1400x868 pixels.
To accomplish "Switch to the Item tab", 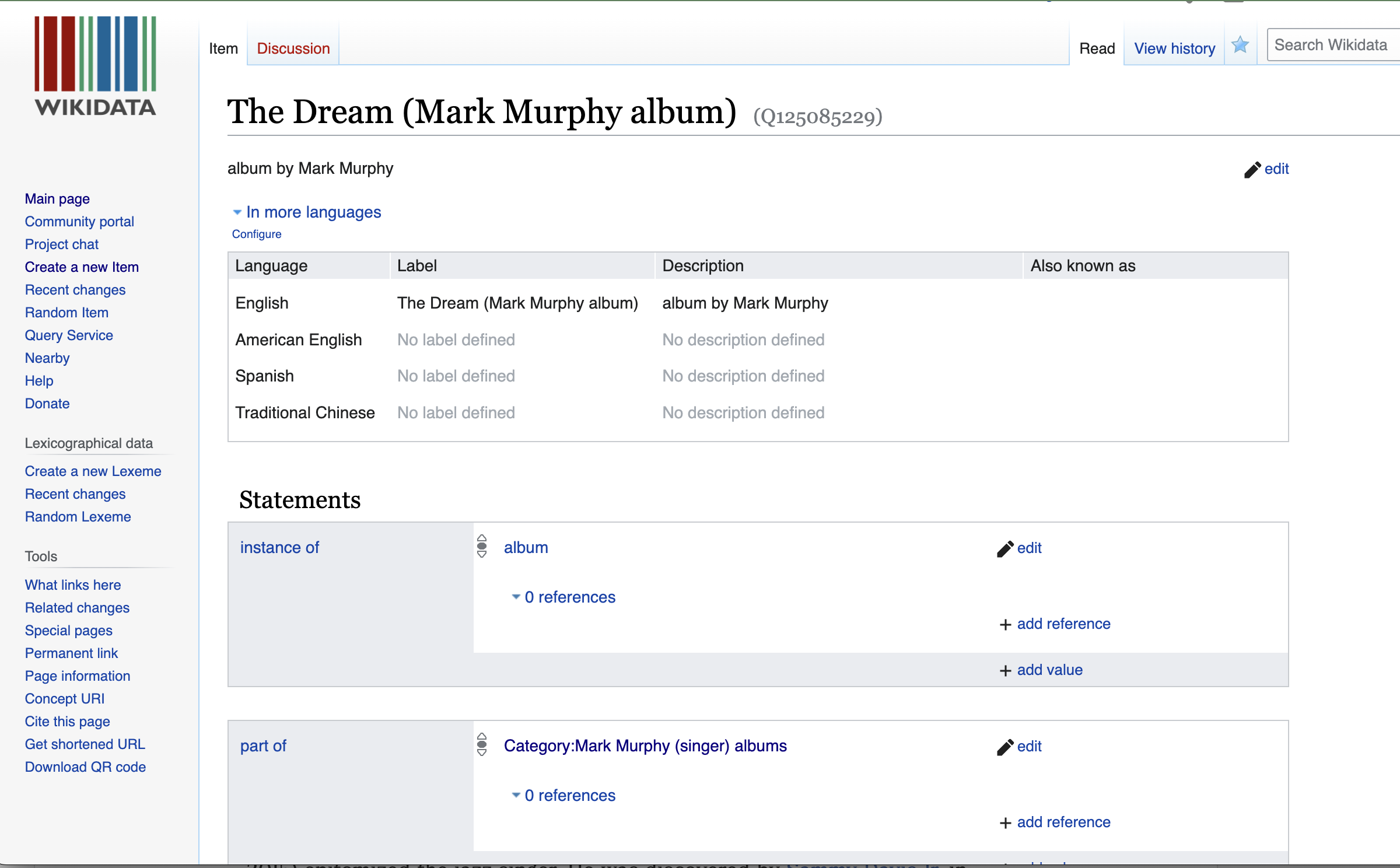I will pyautogui.click(x=223, y=48).
